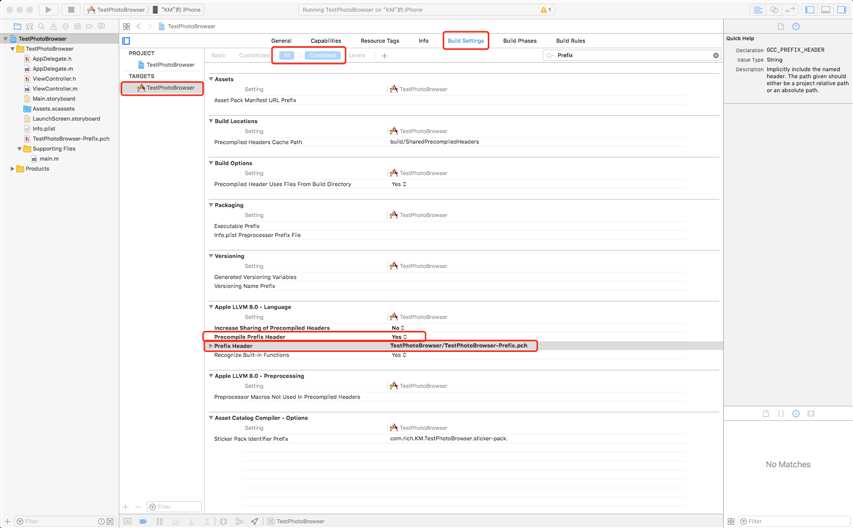
Task: Open the related items grid menu
Action: (x=126, y=26)
